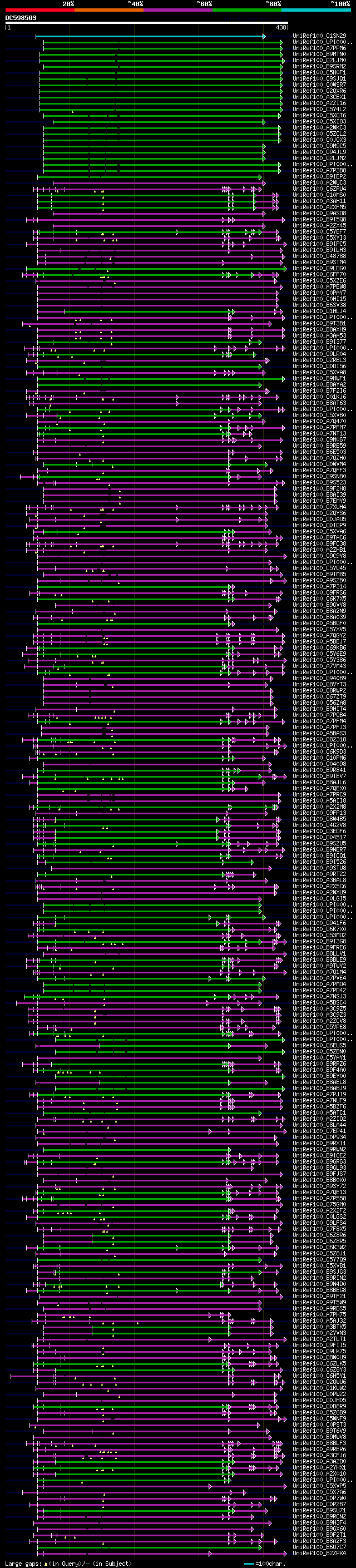The image size is (356, 1568).
Task: Click UniRef100_B9HWF1 label
Action: pyautogui.click(x=319, y=379)
